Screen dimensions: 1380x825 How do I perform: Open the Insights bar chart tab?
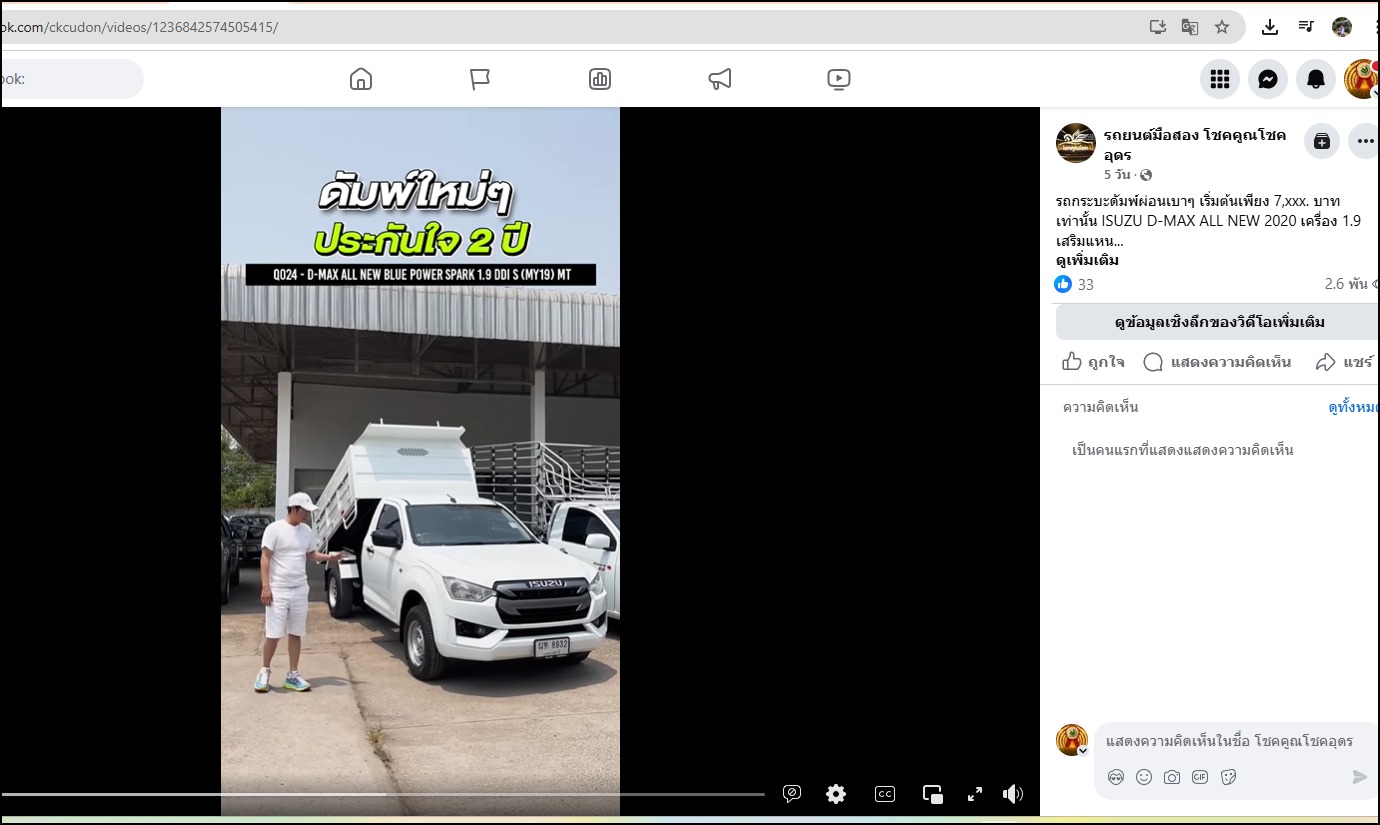[600, 79]
